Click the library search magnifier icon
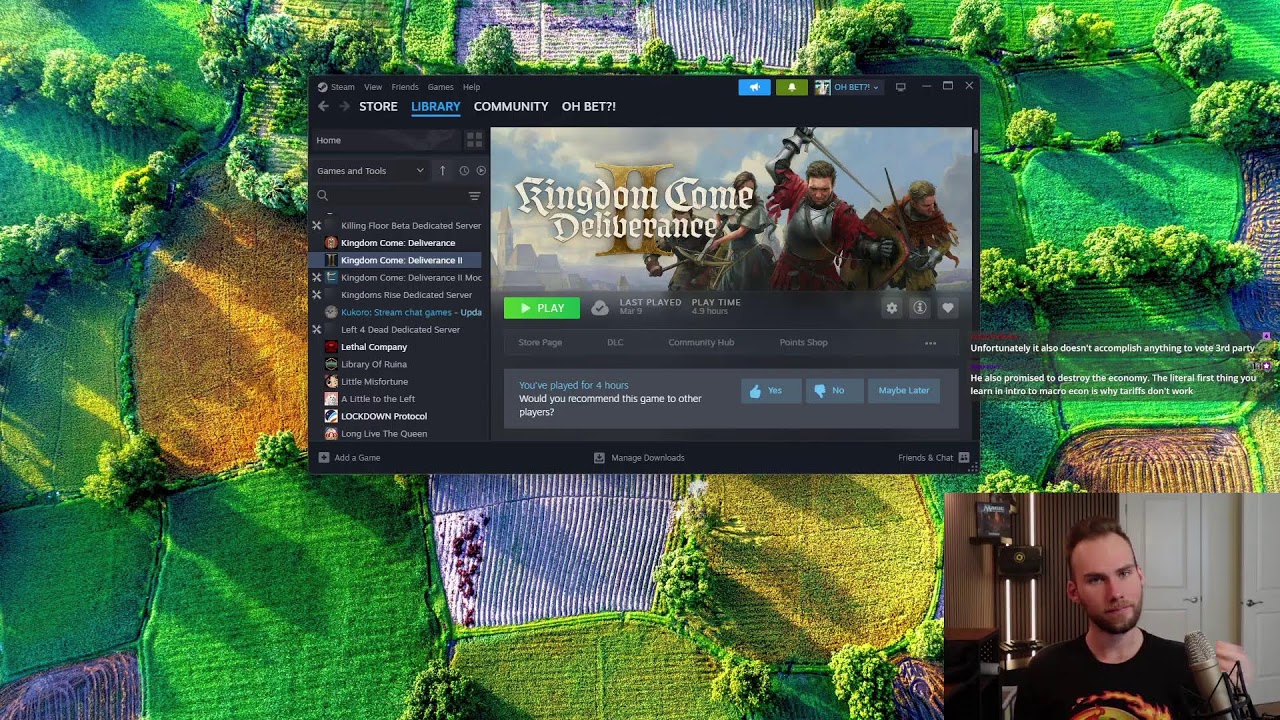 322,196
